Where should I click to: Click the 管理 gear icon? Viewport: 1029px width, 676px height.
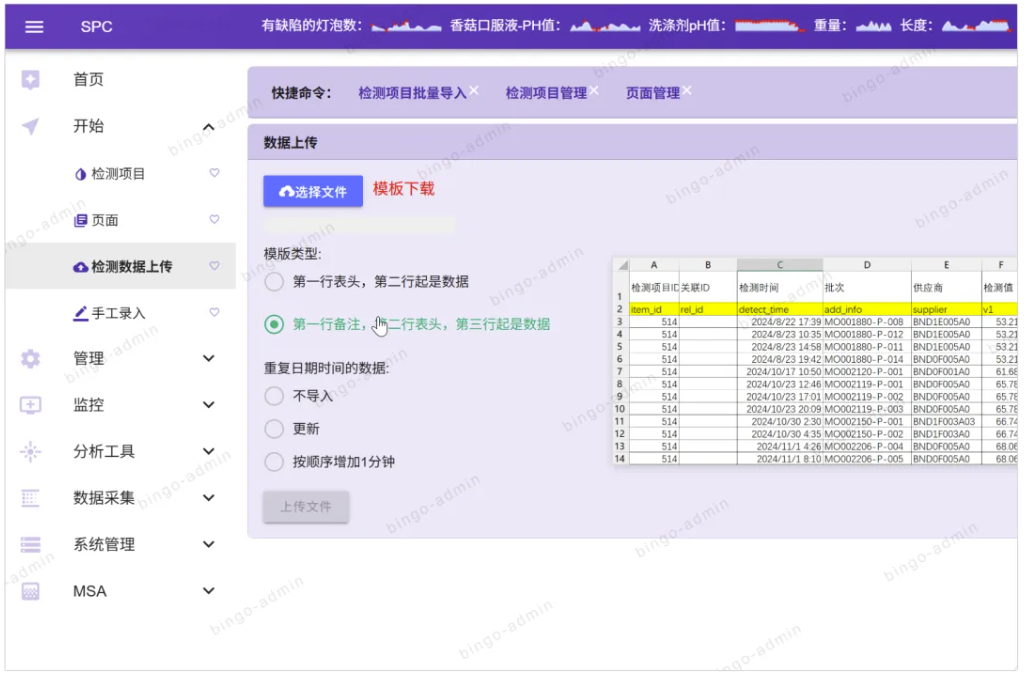tap(31, 358)
